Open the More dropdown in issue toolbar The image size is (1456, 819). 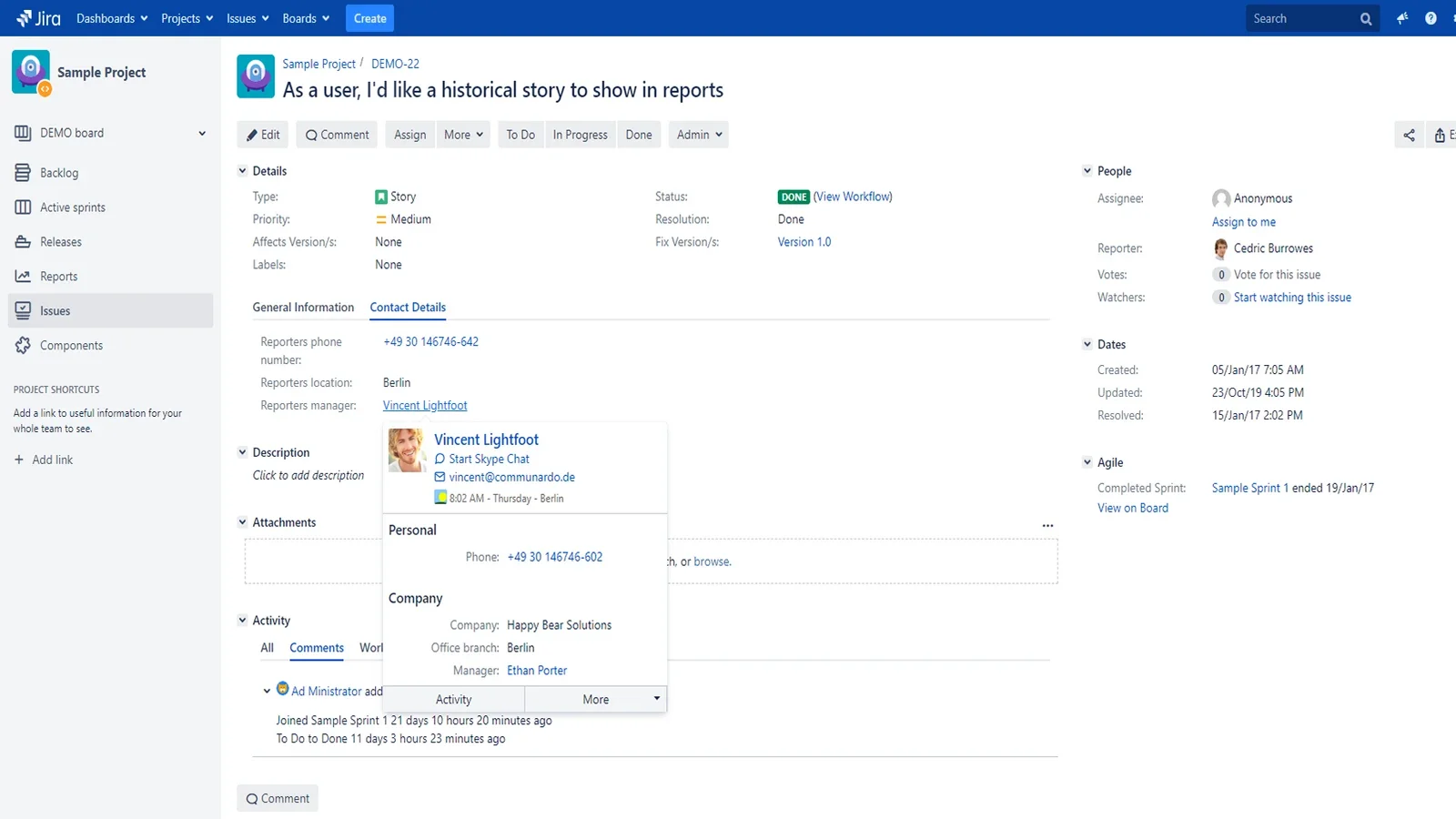pos(463,135)
